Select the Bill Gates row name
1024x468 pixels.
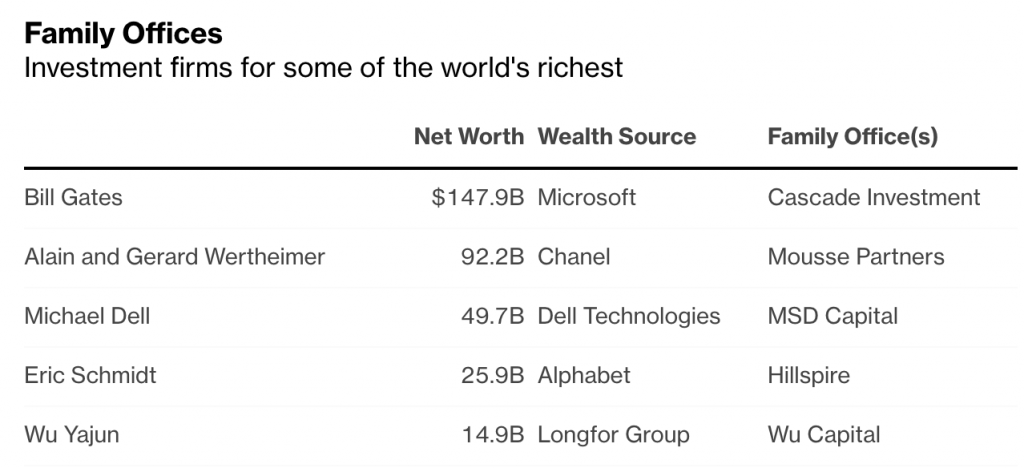click(x=73, y=198)
